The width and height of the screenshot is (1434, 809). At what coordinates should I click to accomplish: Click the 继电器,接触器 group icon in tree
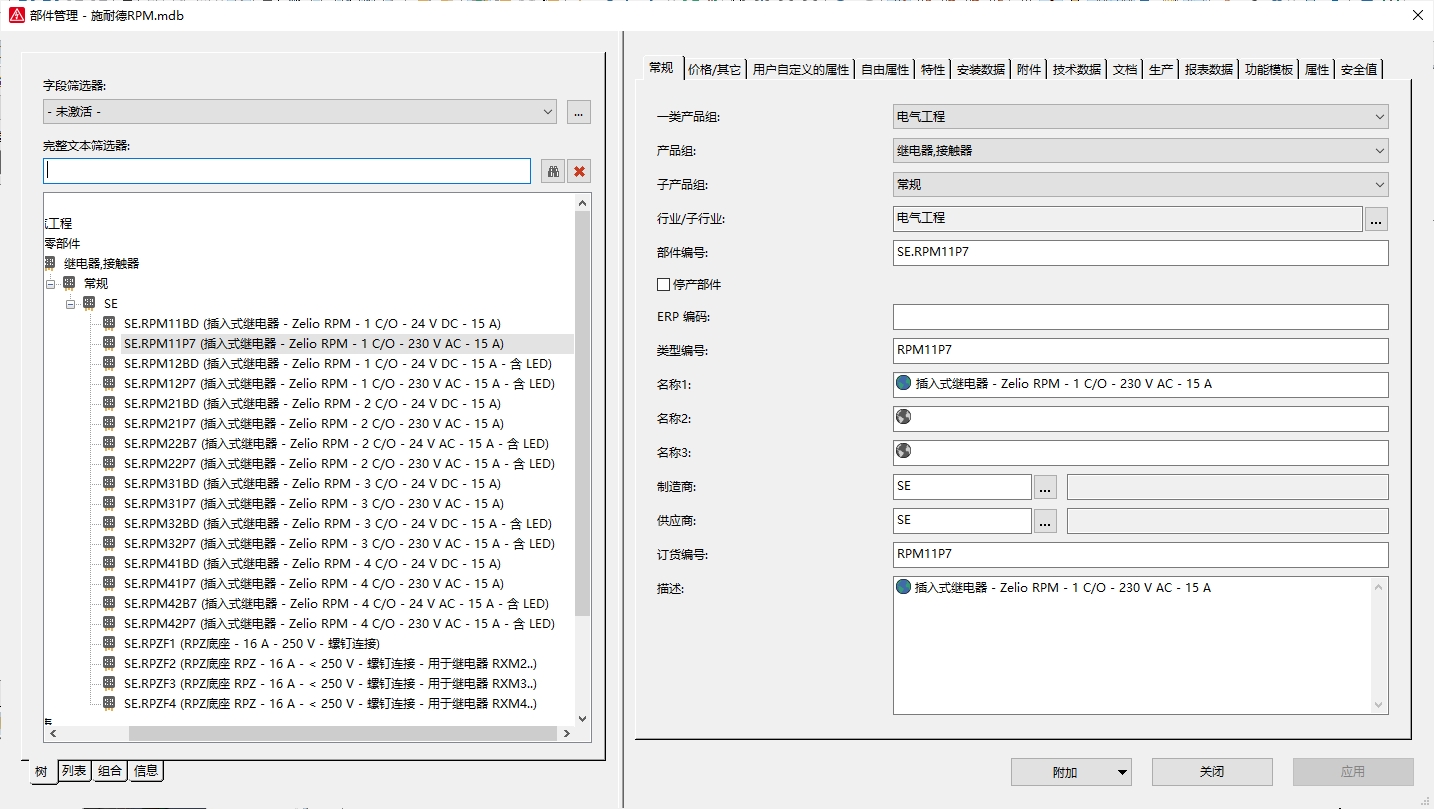coord(50,263)
